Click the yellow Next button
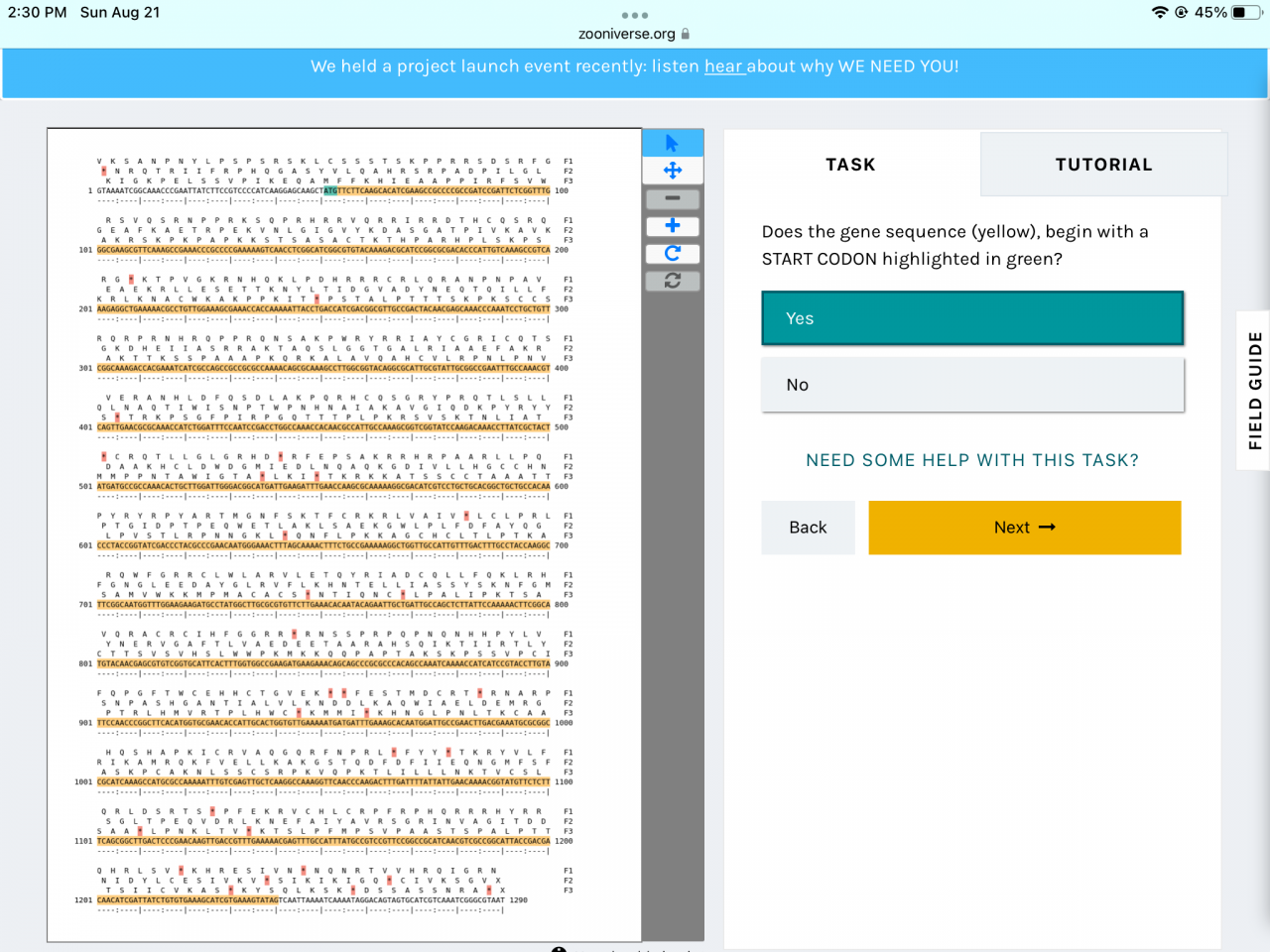 coord(1025,528)
